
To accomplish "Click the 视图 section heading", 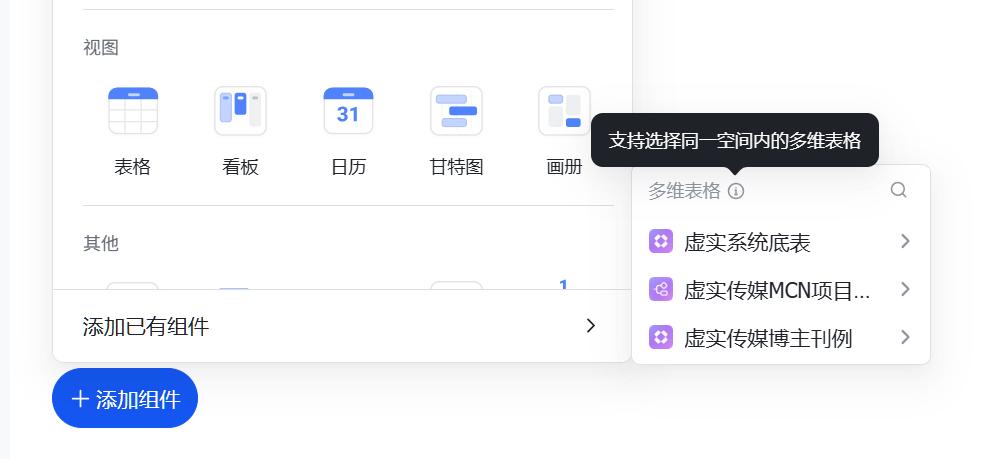I will click(101, 47).
